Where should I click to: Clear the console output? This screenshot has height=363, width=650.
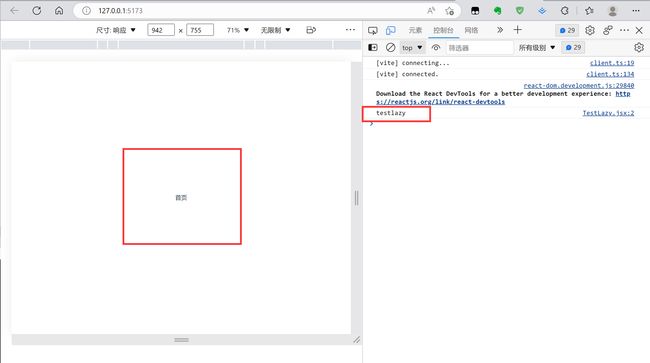390,48
